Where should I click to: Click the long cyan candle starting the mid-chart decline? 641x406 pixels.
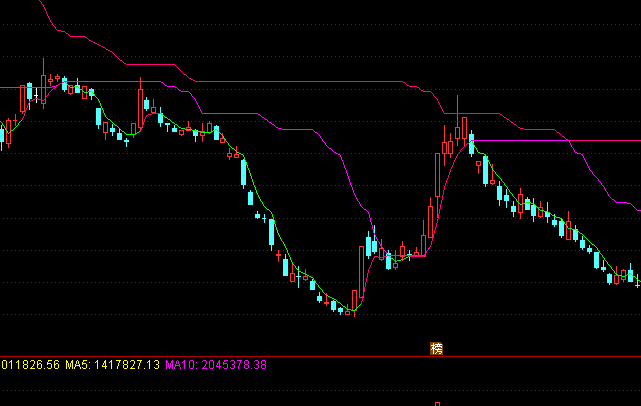click(243, 172)
